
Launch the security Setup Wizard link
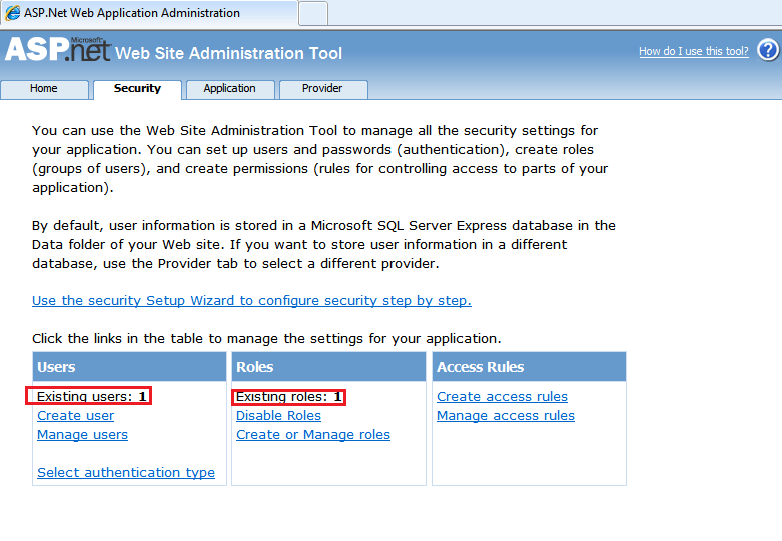[x=251, y=300]
